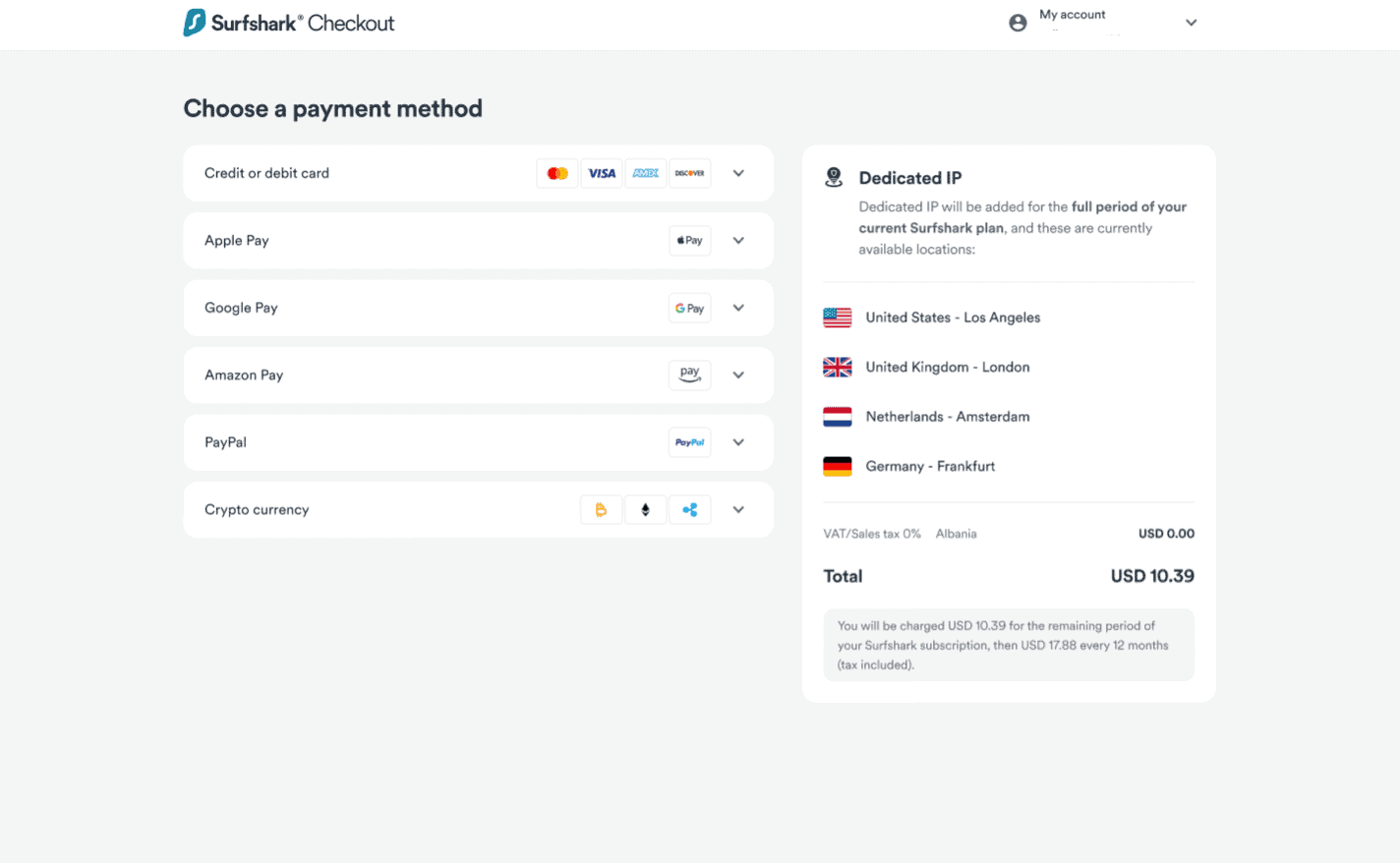The image size is (1400, 863).
Task: Click the My account label
Action: click(1072, 15)
